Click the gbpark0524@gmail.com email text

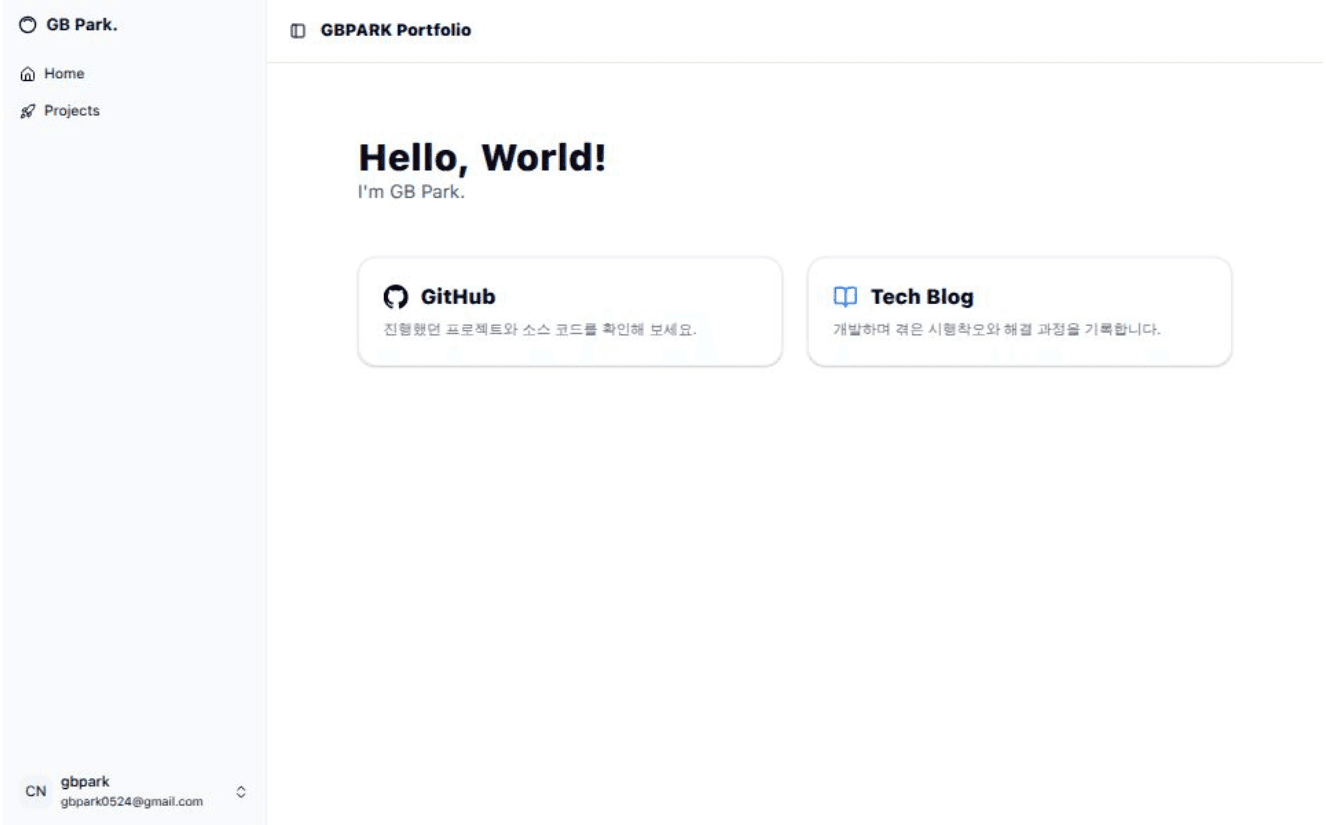[x=131, y=801]
